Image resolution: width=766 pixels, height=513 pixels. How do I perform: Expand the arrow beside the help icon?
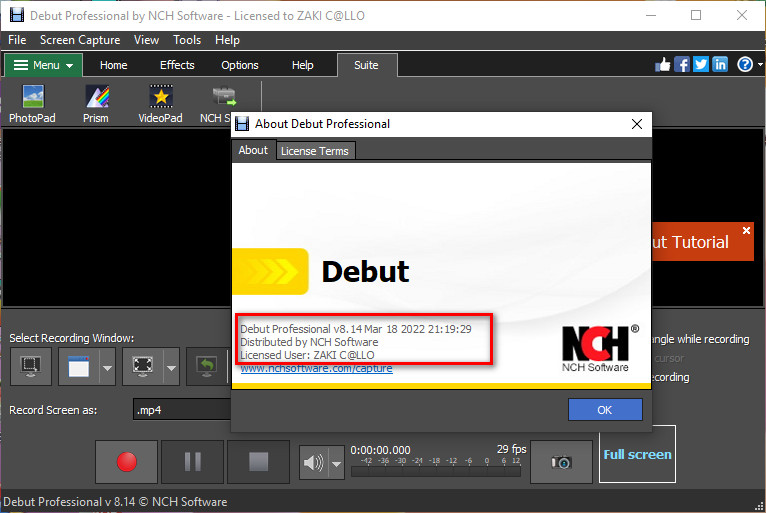click(x=760, y=64)
